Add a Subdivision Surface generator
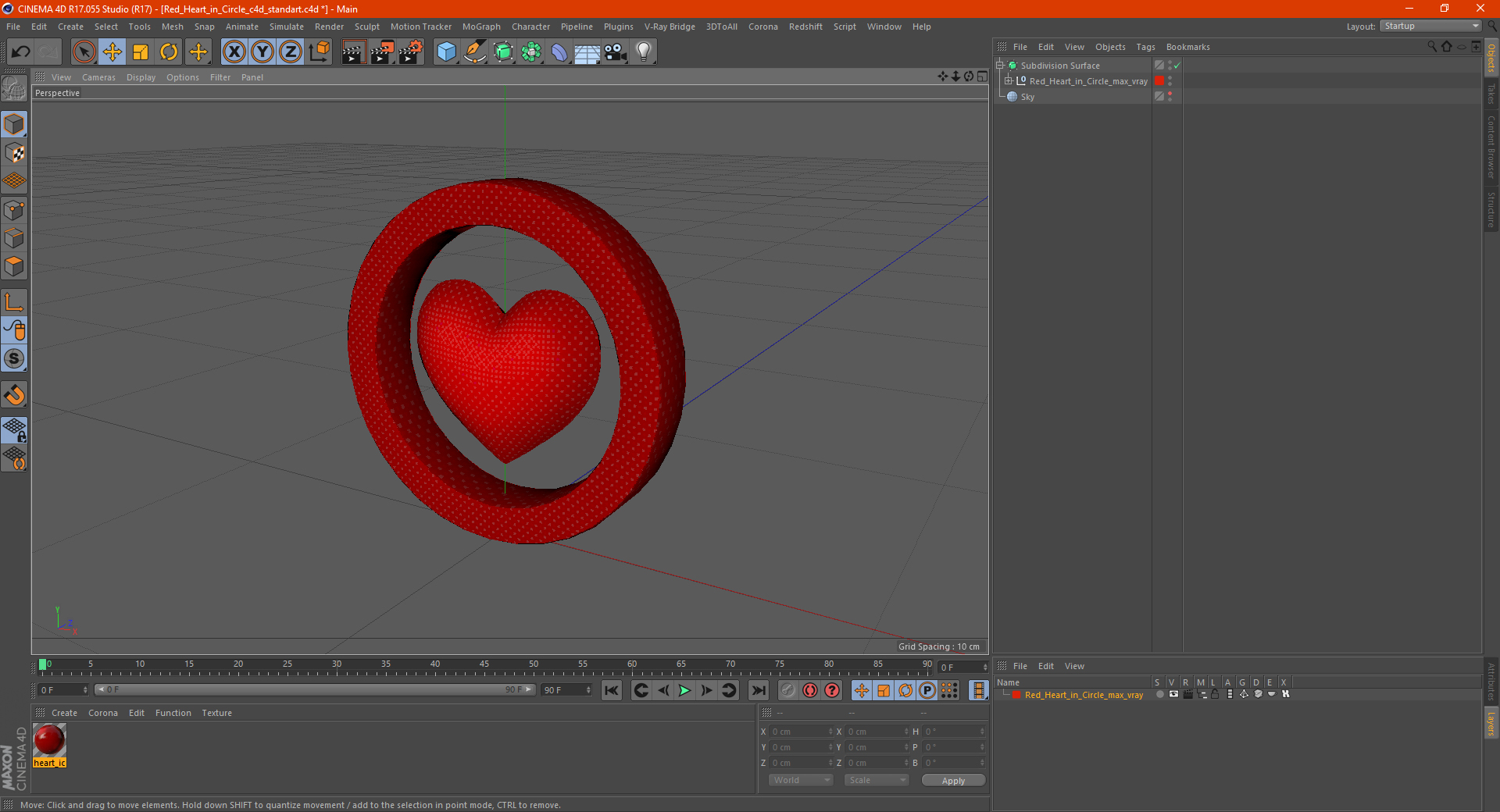The image size is (1500, 812). tap(503, 52)
